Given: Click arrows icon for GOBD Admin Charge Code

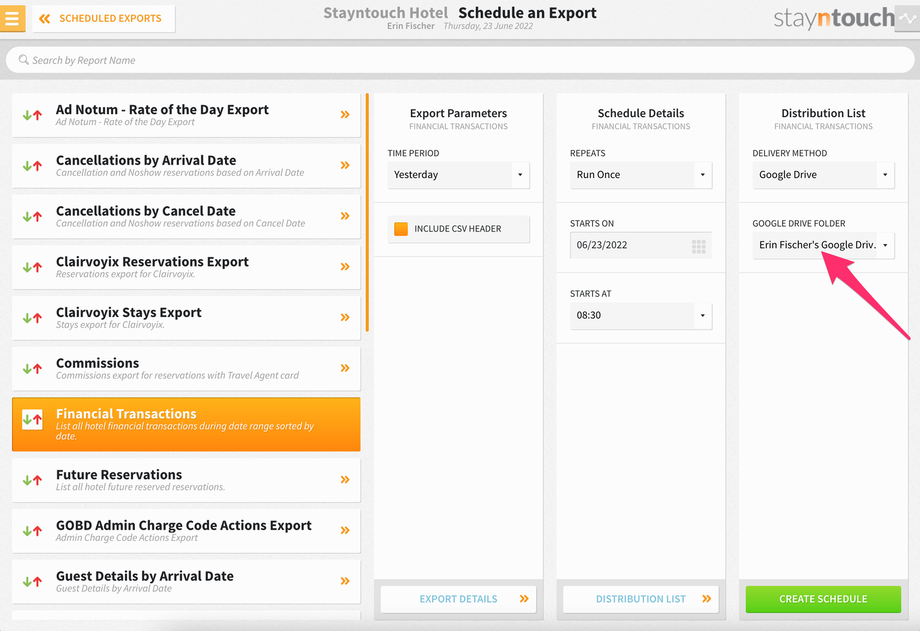Looking at the screenshot, I should [32, 531].
